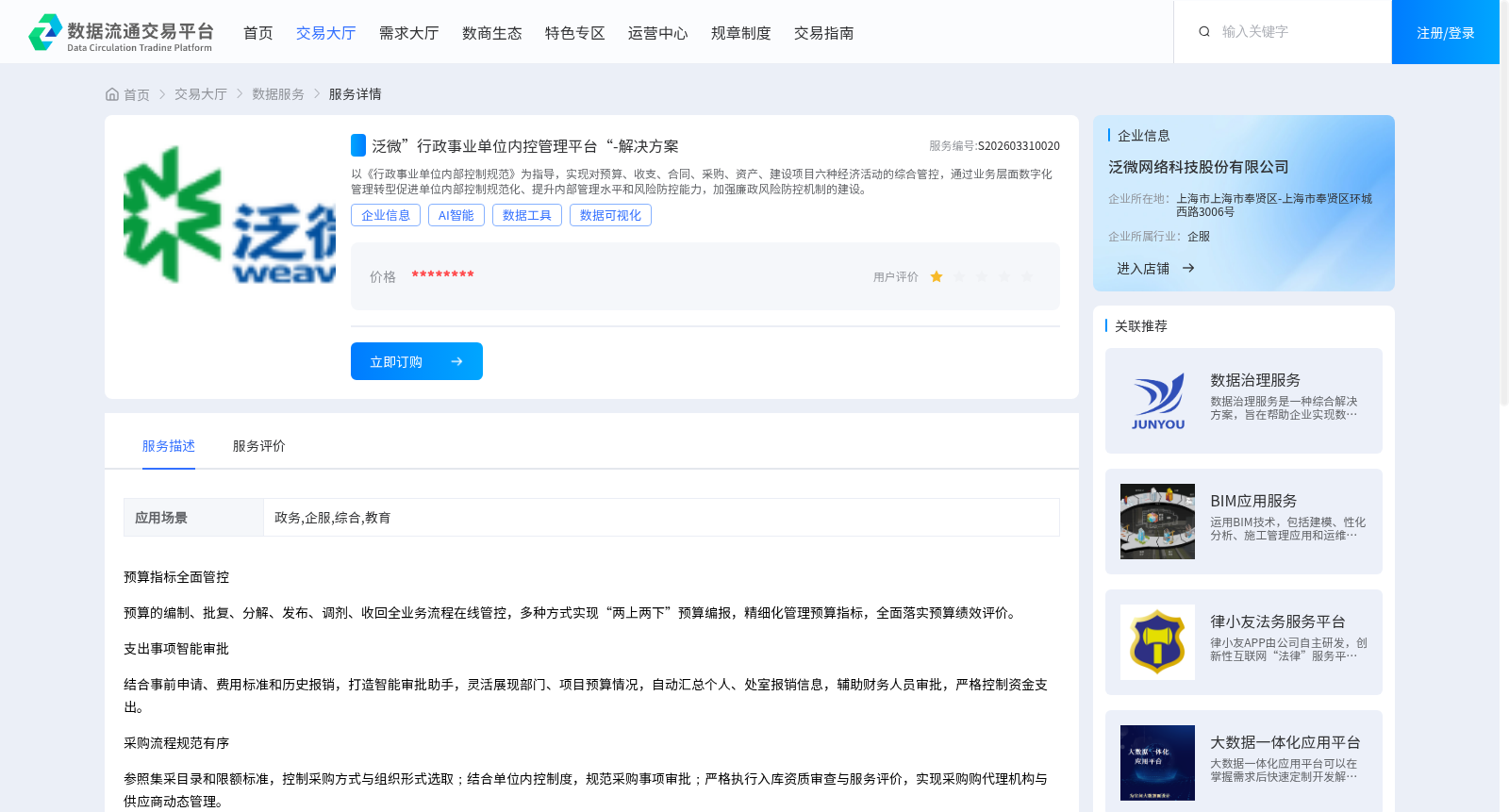The height and width of the screenshot is (812, 1509).
Task: Click the masked price asterisks
Action: point(442,275)
